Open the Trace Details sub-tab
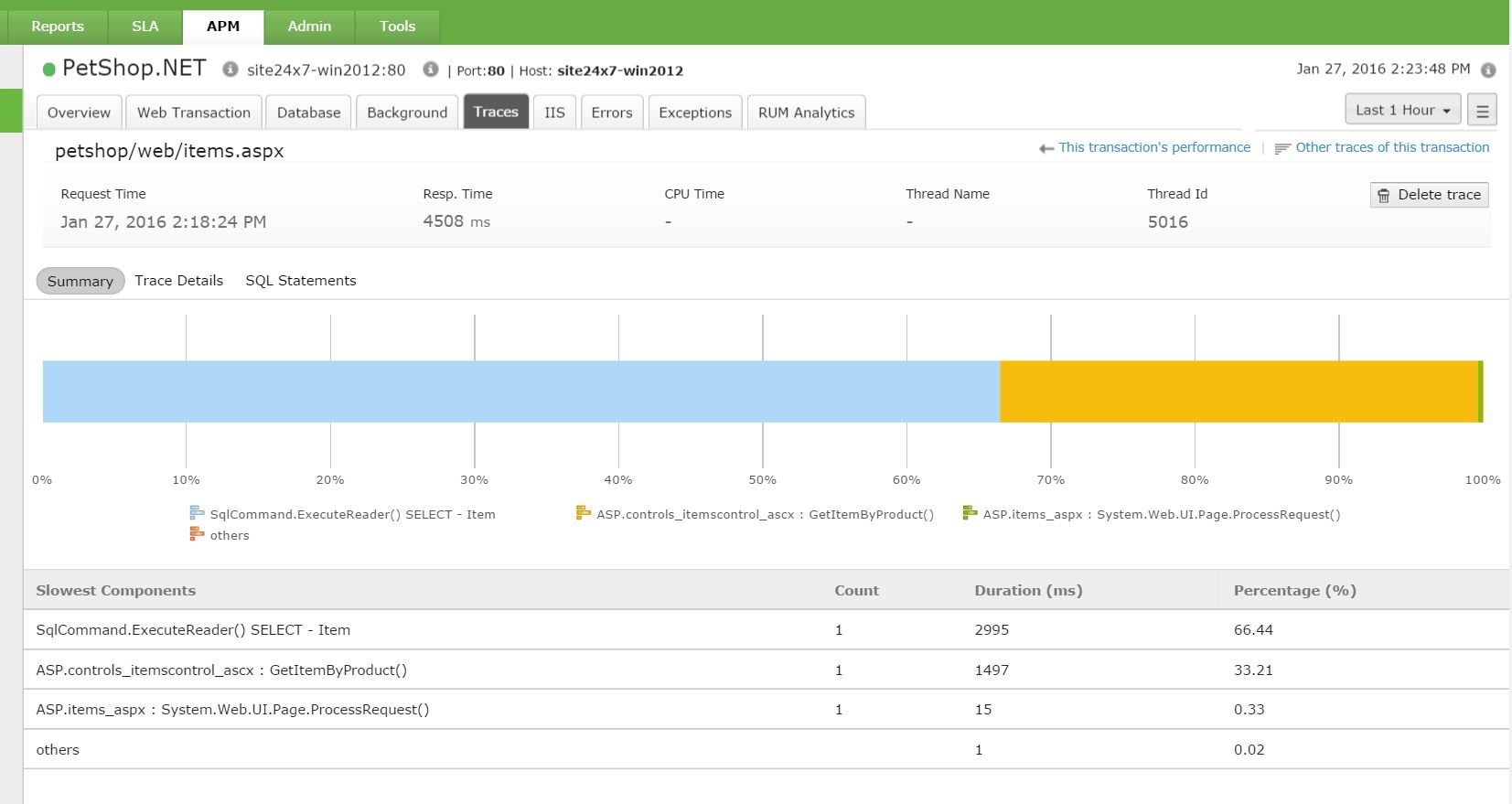1512x804 pixels. click(x=178, y=281)
